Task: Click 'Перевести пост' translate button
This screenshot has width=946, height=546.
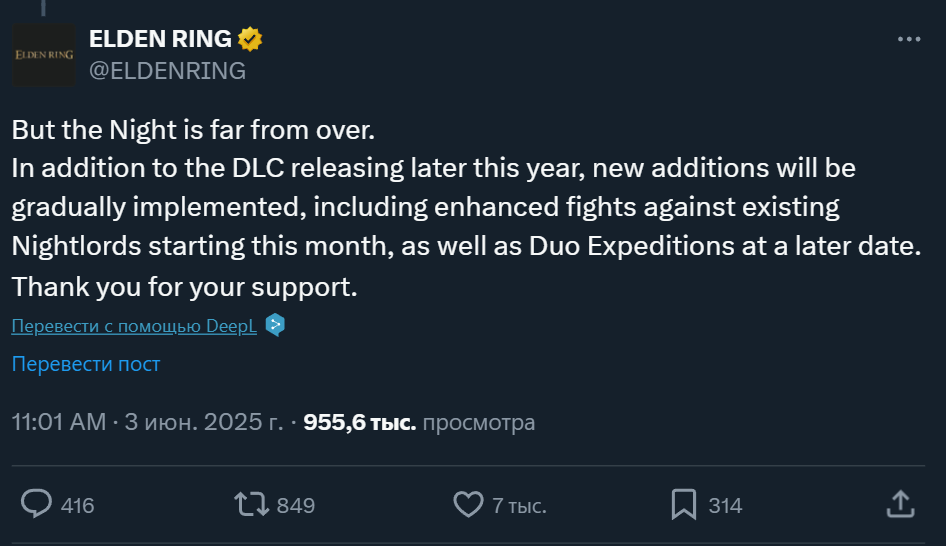Action: (86, 364)
